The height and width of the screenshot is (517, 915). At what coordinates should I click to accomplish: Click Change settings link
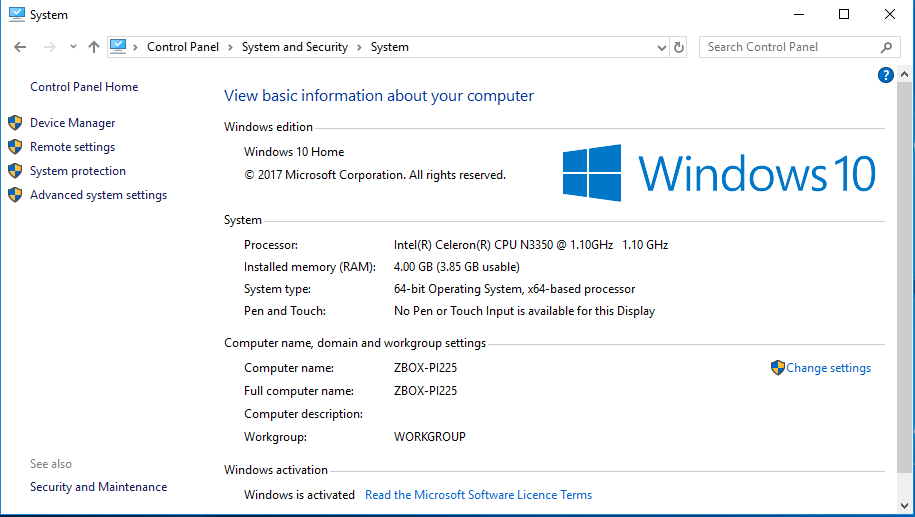tap(828, 368)
